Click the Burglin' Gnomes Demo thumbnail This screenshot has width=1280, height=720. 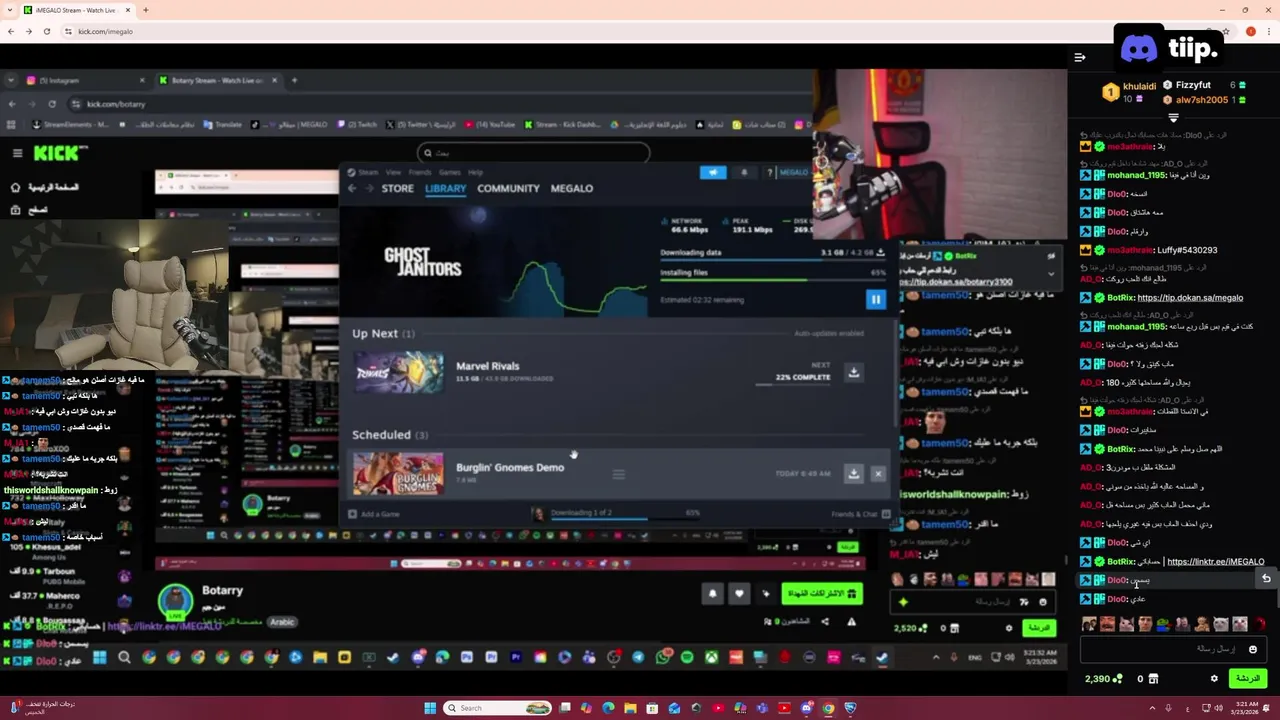tap(398, 474)
